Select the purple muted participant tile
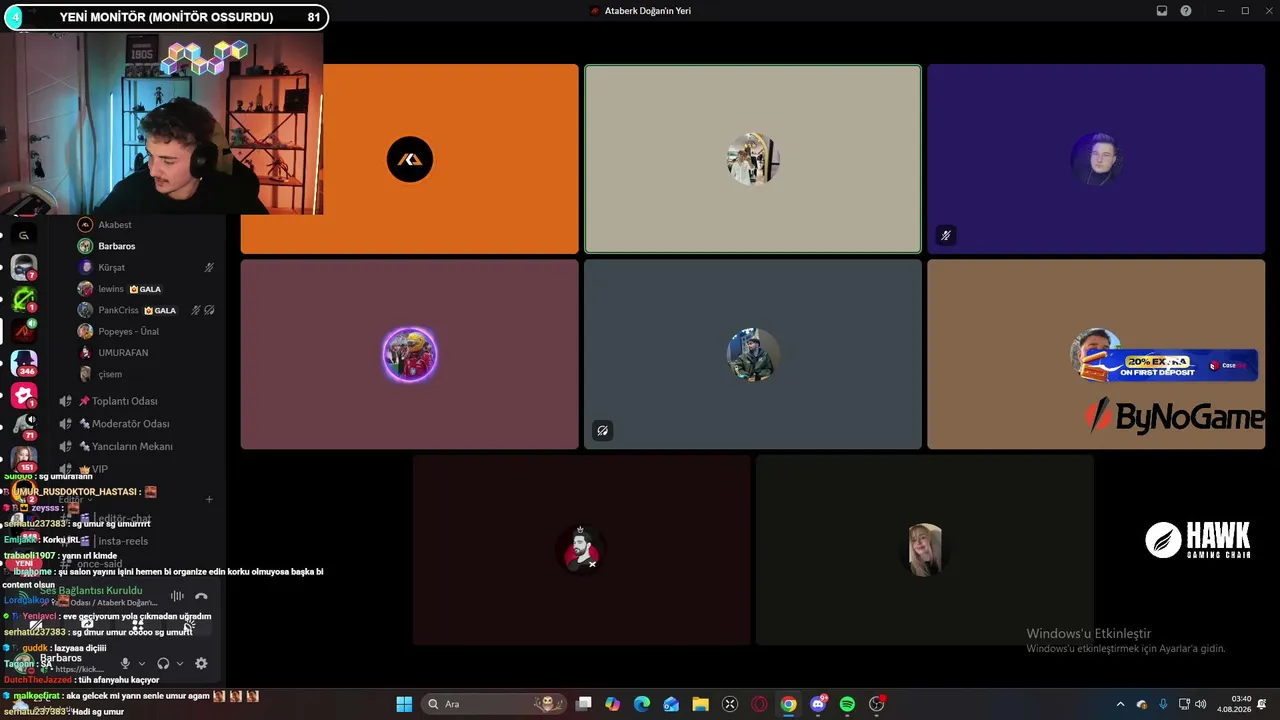The width and height of the screenshot is (1280, 720). pos(1096,159)
